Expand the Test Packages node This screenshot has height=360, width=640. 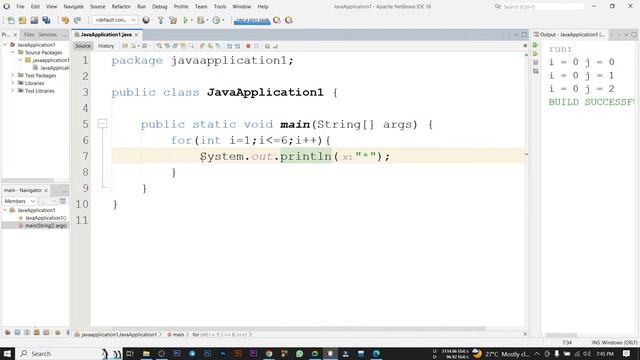(13, 76)
